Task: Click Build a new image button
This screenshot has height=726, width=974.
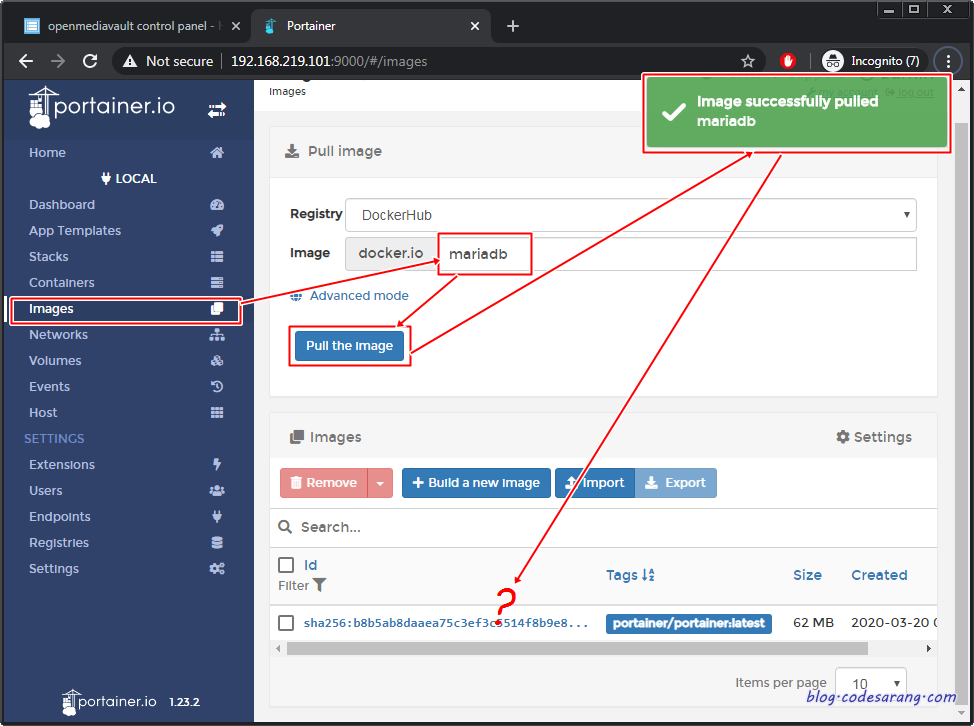Action: click(476, 483)
